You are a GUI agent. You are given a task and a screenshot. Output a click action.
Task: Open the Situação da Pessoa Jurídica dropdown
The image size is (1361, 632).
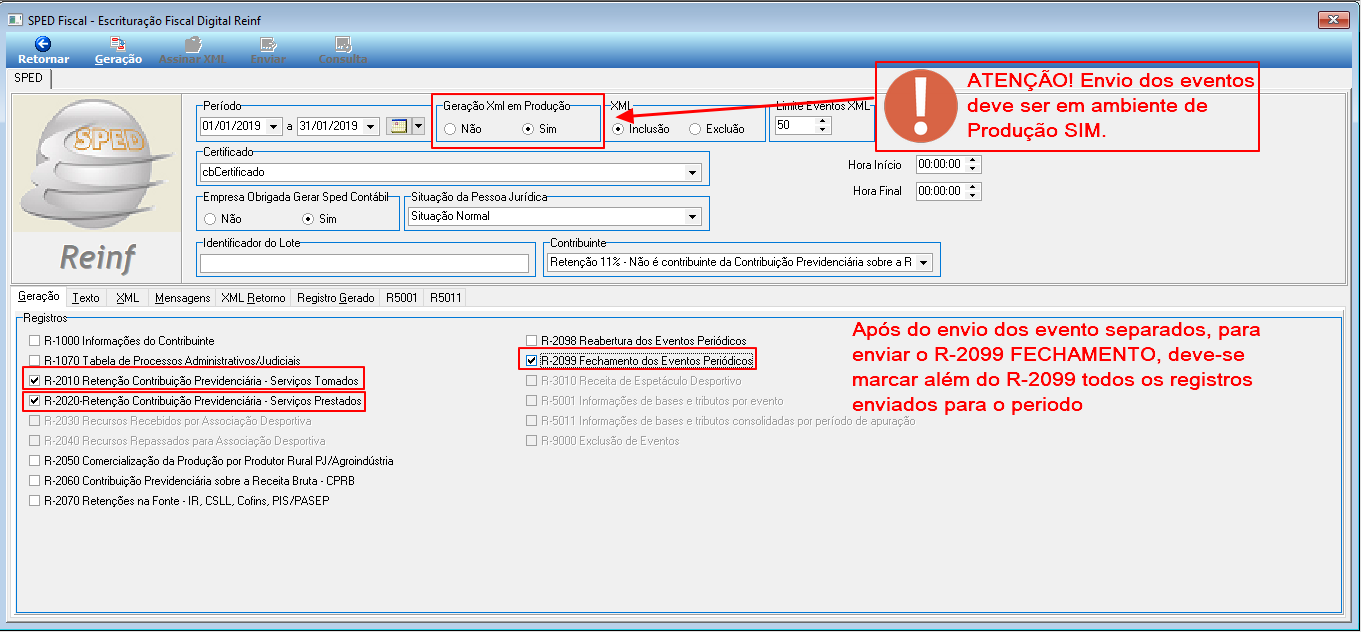coord(693,217)
